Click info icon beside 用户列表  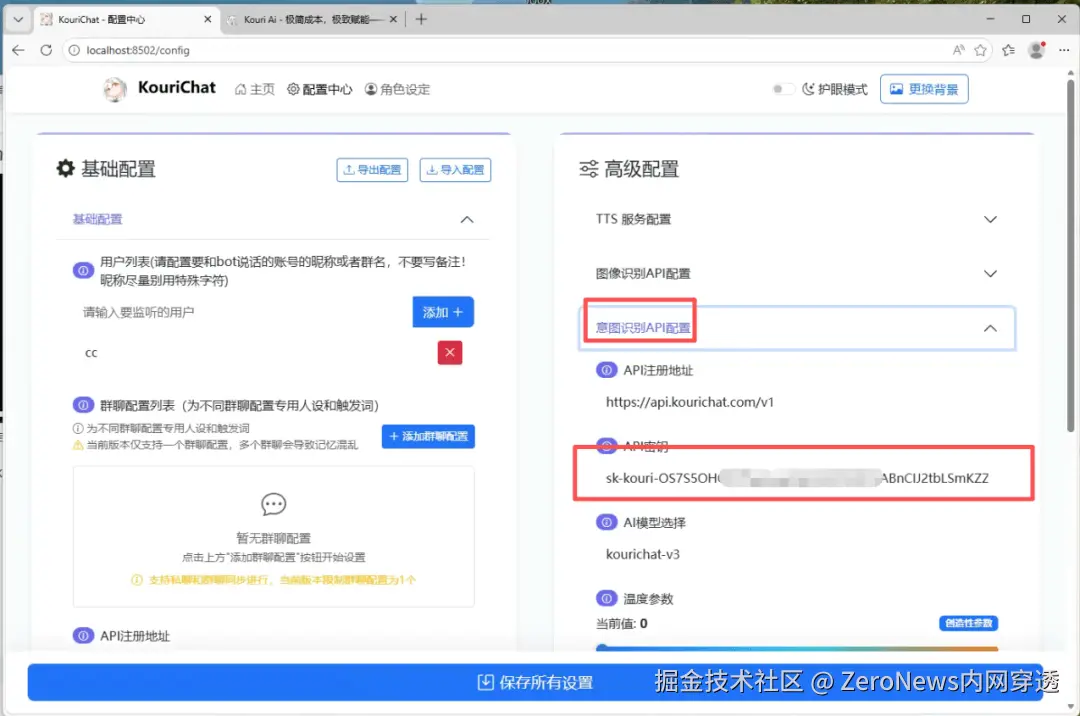pos(83,271)
